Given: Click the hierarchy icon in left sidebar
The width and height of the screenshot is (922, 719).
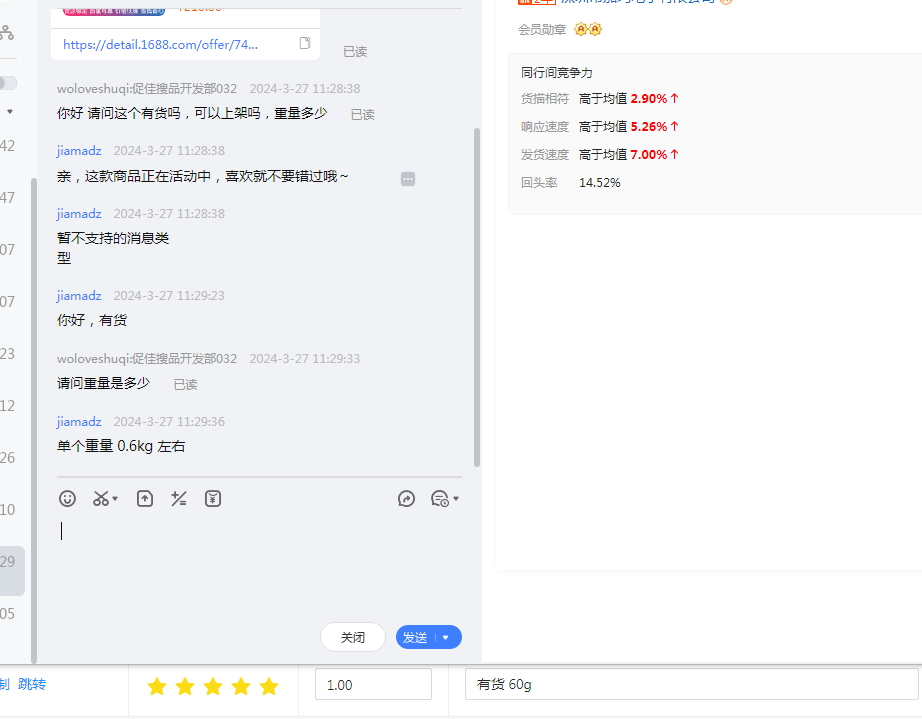Looking at the screenshot, I should click(7, 32).
